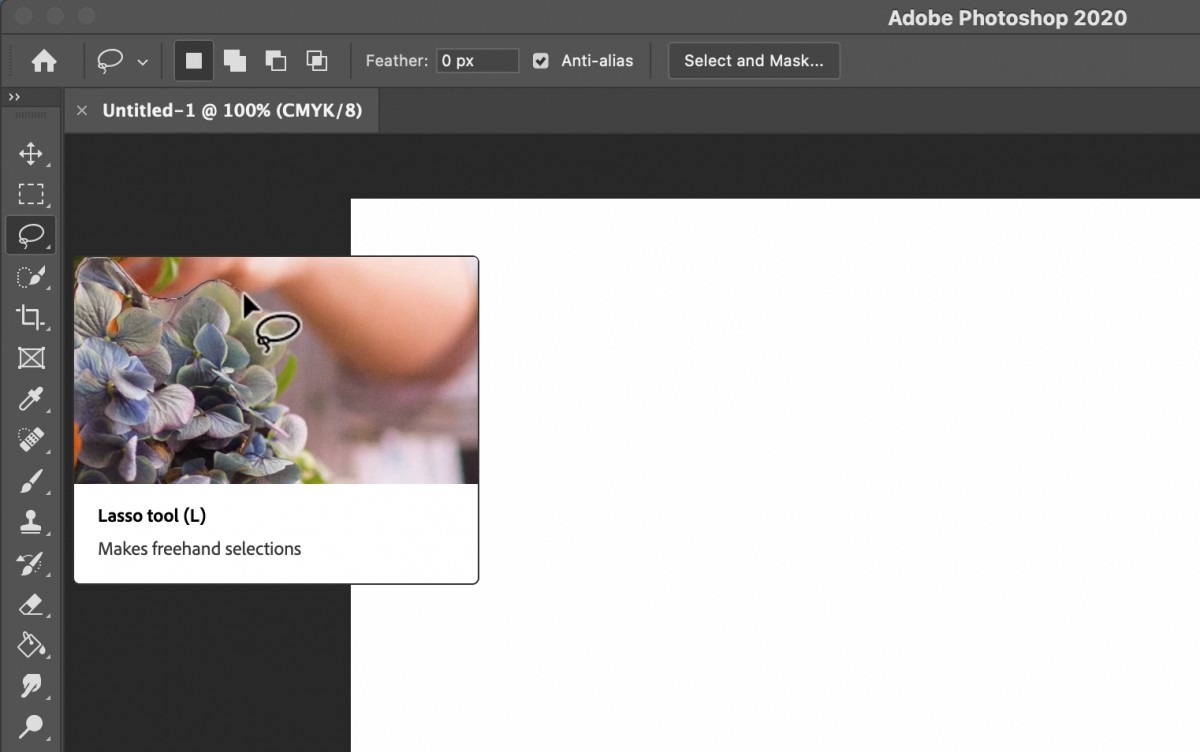1200x752 pixels.
Task: Open the Lasso tool preset picker dropdown
Action: [142, 62]
